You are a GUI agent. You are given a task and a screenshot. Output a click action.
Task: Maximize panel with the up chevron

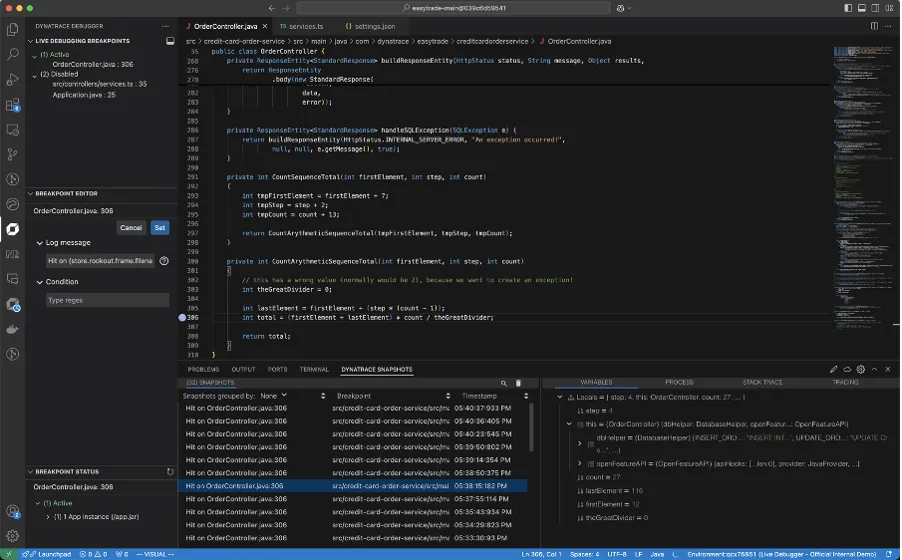click(874, 369)
